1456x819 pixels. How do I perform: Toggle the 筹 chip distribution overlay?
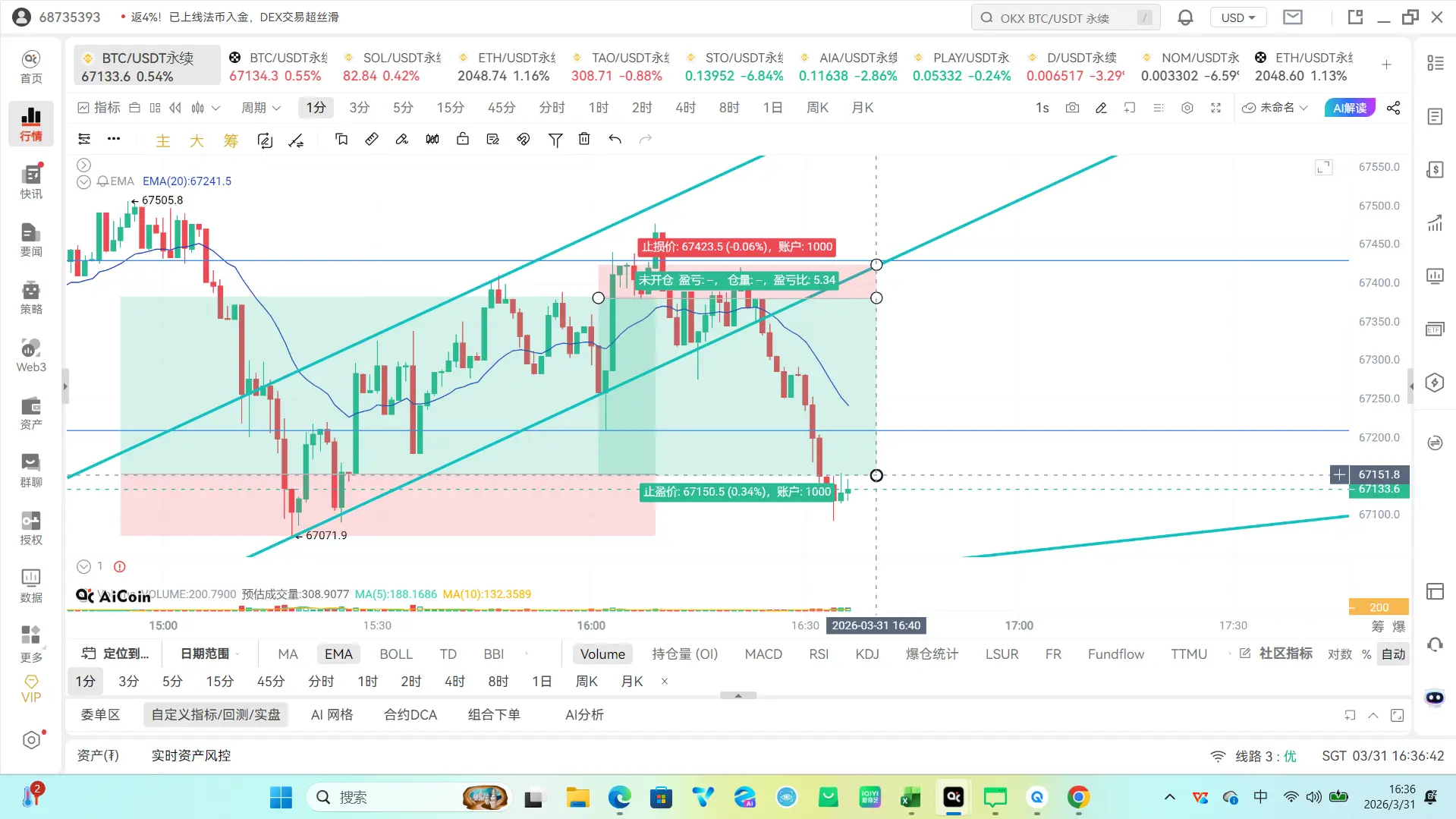coord(231,140)
